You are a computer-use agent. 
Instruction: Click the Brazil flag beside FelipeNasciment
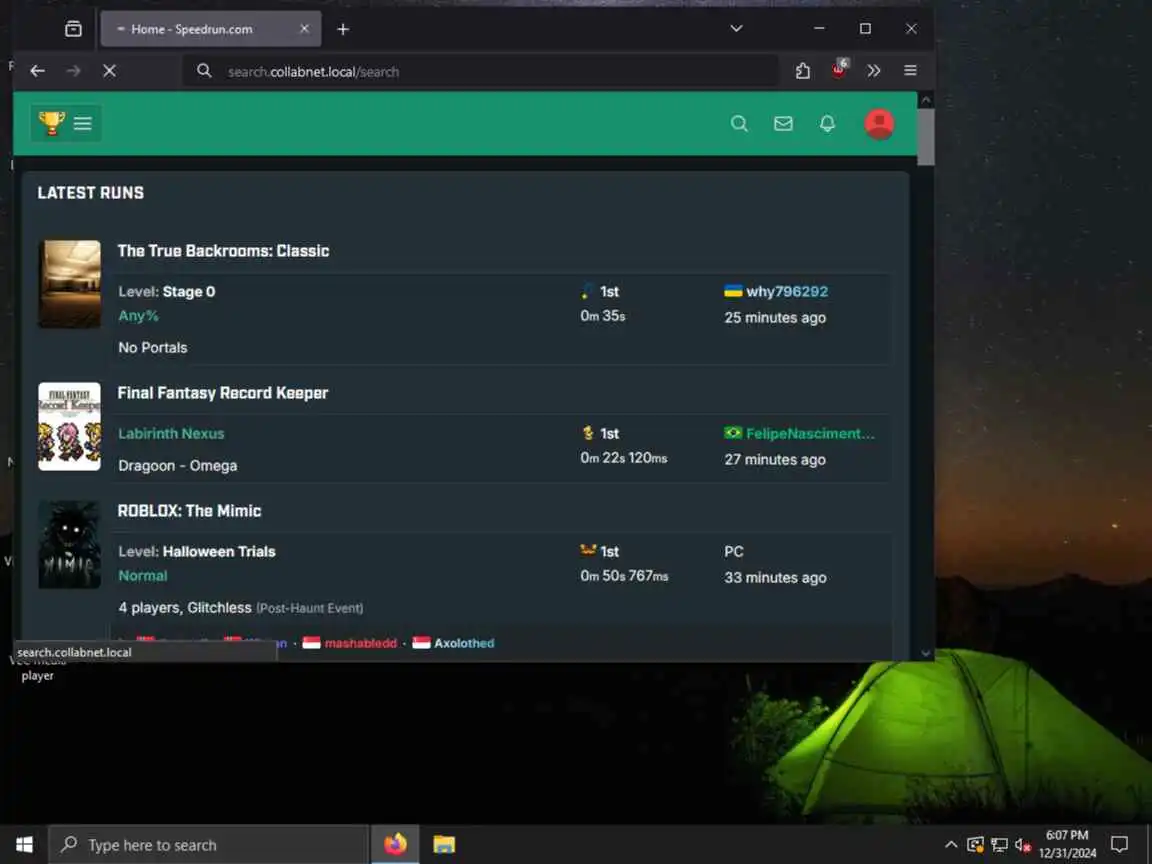click(733, 433)
